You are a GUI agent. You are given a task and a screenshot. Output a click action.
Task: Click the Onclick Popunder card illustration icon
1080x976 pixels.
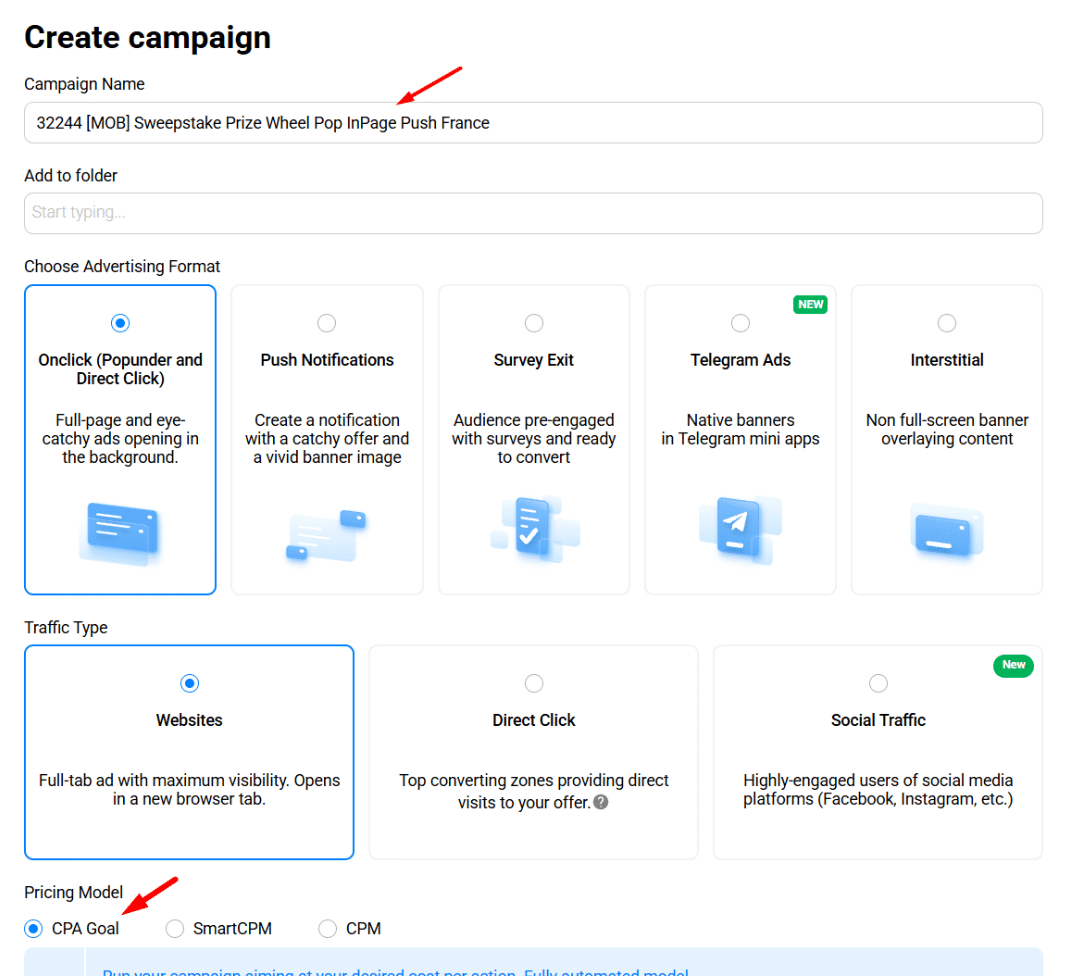(120, 534)
